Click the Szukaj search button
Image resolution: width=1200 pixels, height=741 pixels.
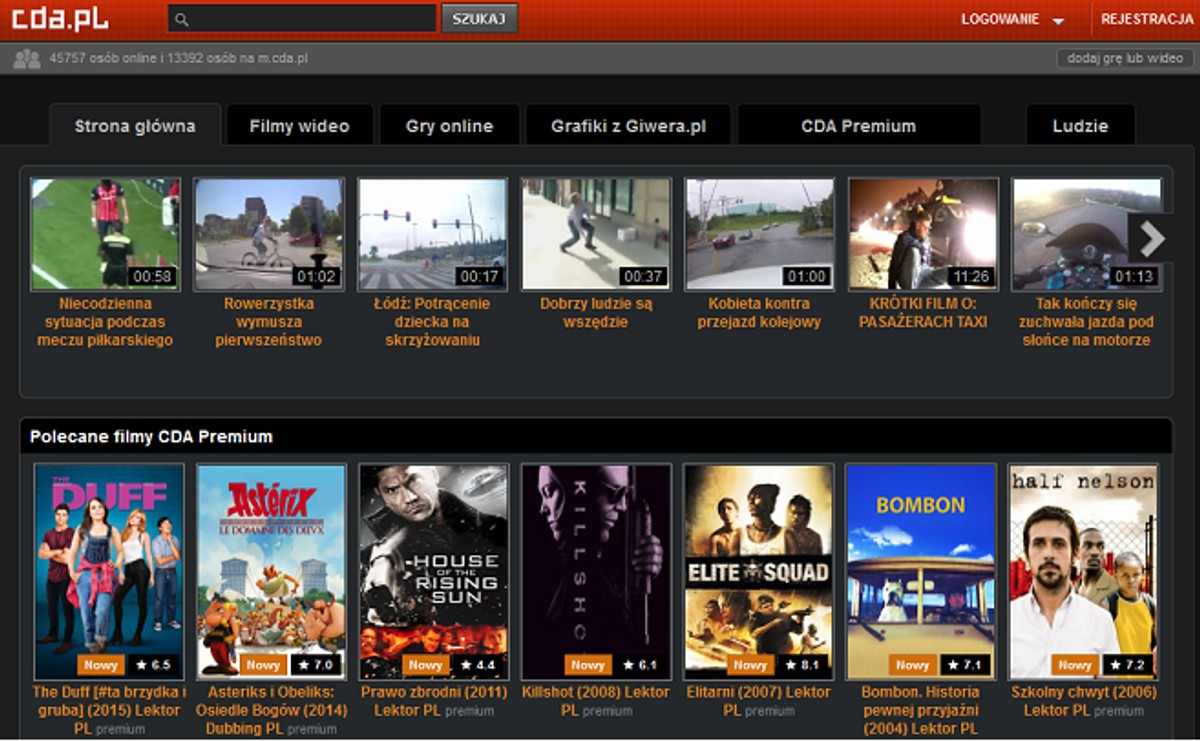pos(479,18)
